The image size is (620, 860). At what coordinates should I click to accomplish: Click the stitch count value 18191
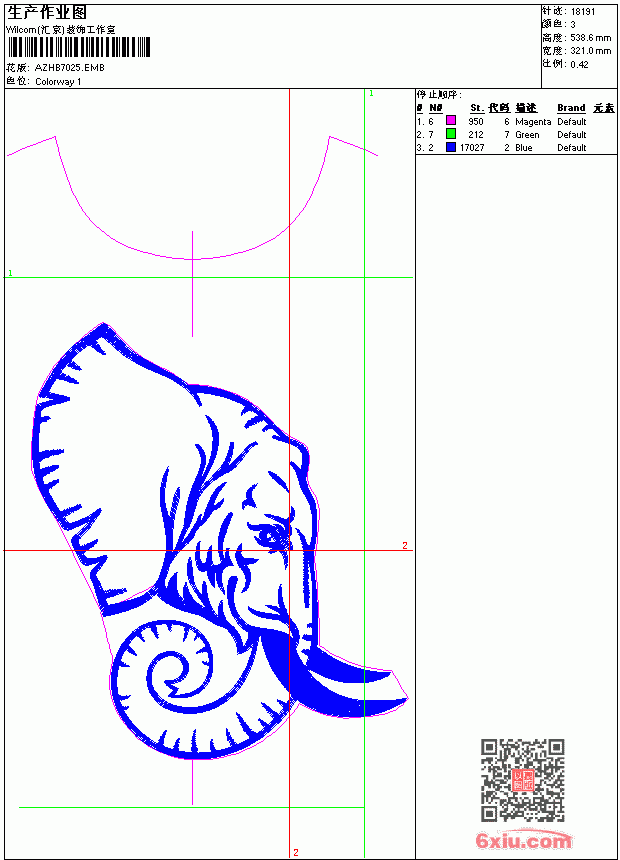coord(583,12)
